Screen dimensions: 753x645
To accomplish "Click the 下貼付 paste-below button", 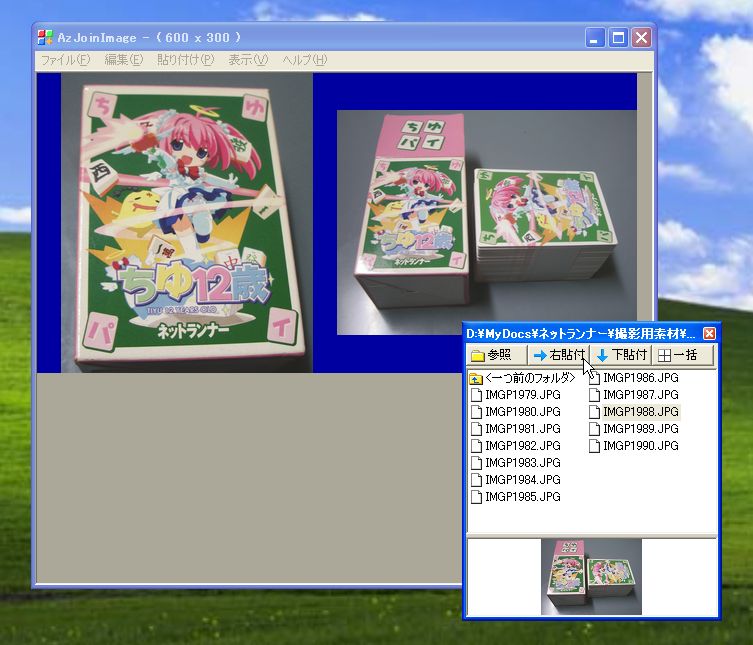I will pyautogui.click(x=620, y=355).
